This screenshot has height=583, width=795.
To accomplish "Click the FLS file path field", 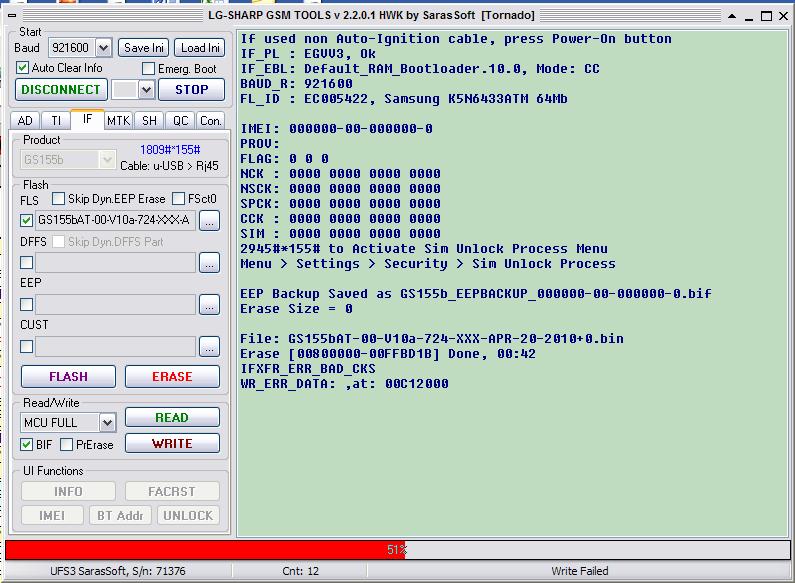I will point(116,221).
